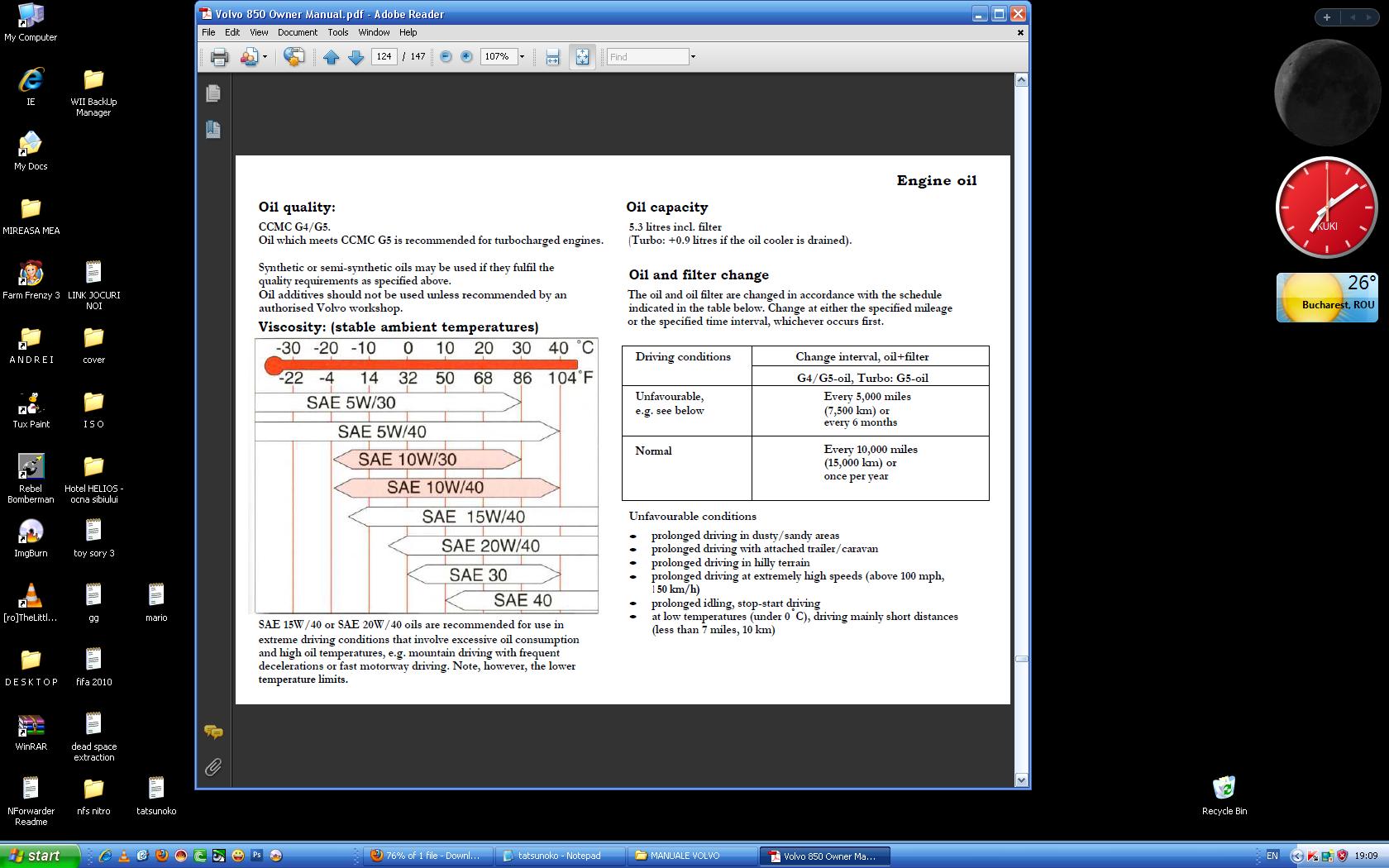Click the moon phase gadget
Image resolution: width=1389 pixels, height=868 pixels.
coord(1326,93)
